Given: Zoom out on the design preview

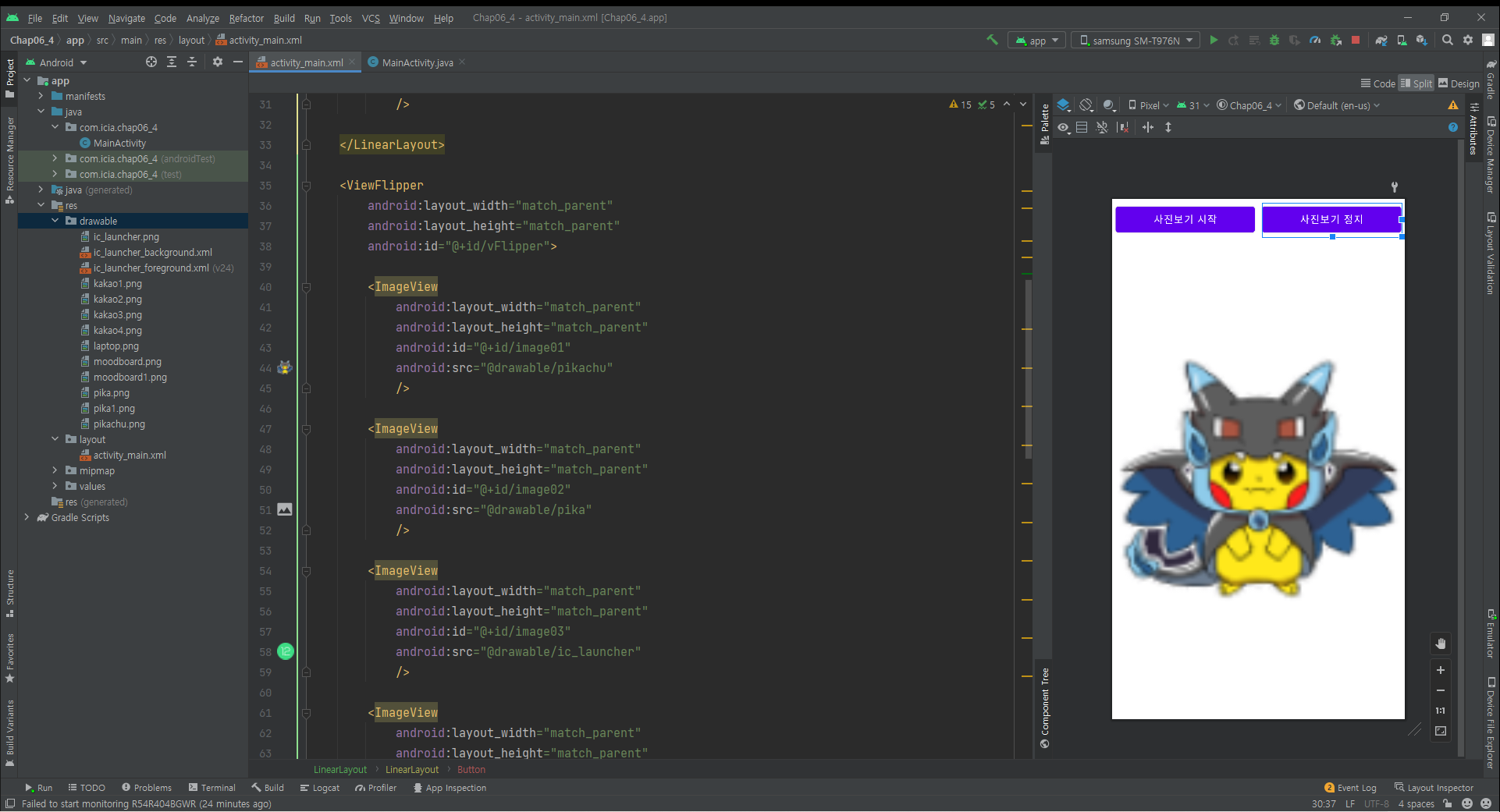Looking at the screenshot, I should 1441,690.
